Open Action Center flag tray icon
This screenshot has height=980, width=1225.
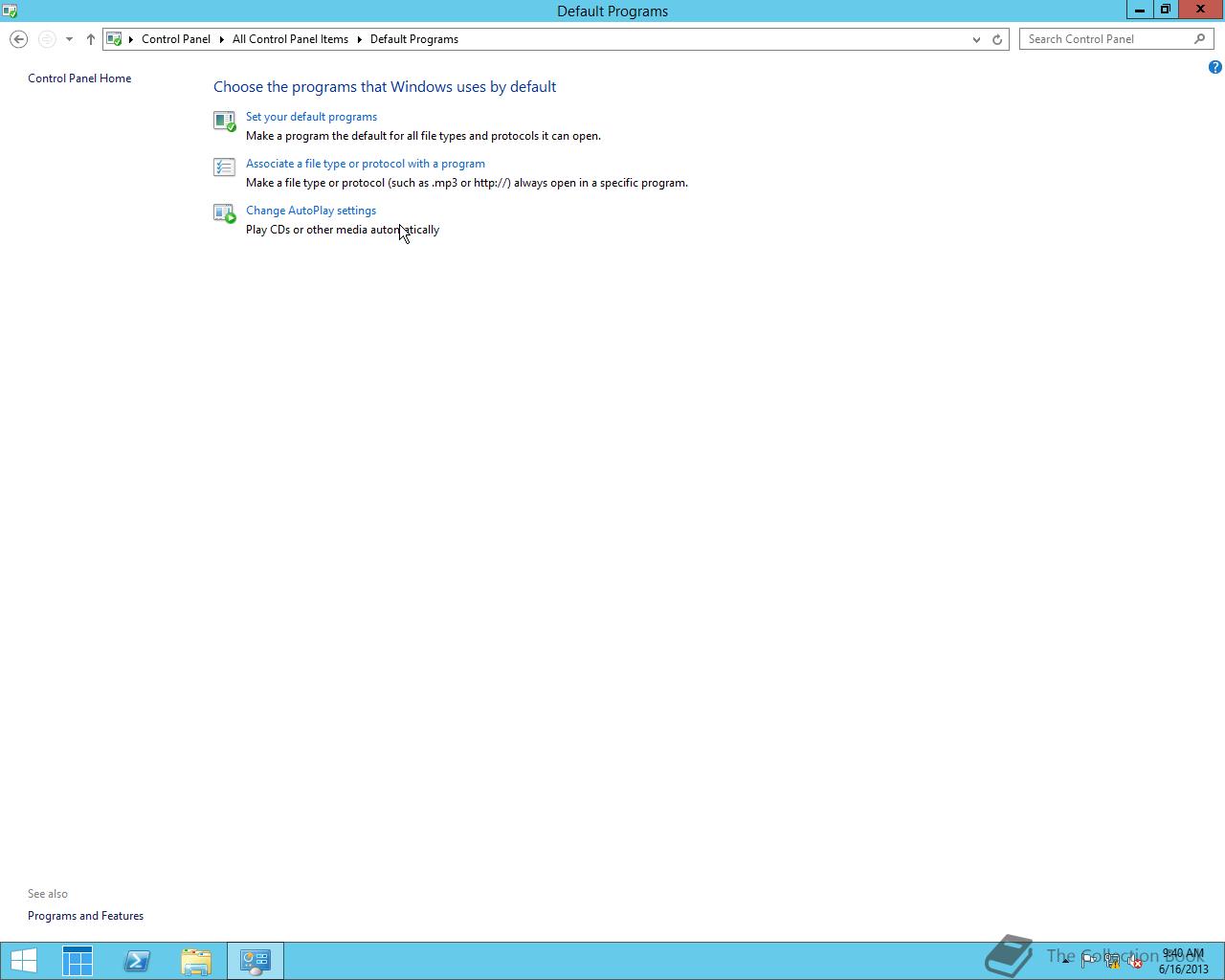(1089, 961)
